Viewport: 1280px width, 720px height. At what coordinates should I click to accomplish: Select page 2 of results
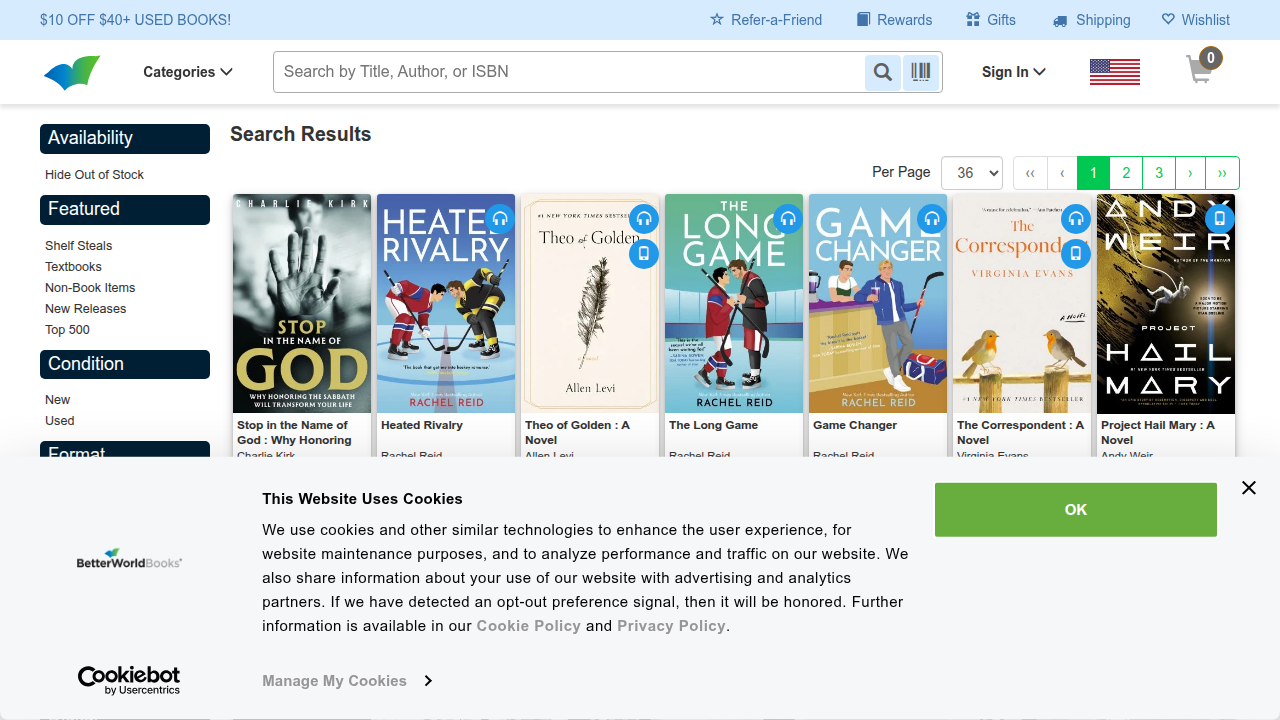tap(1126, 173)
